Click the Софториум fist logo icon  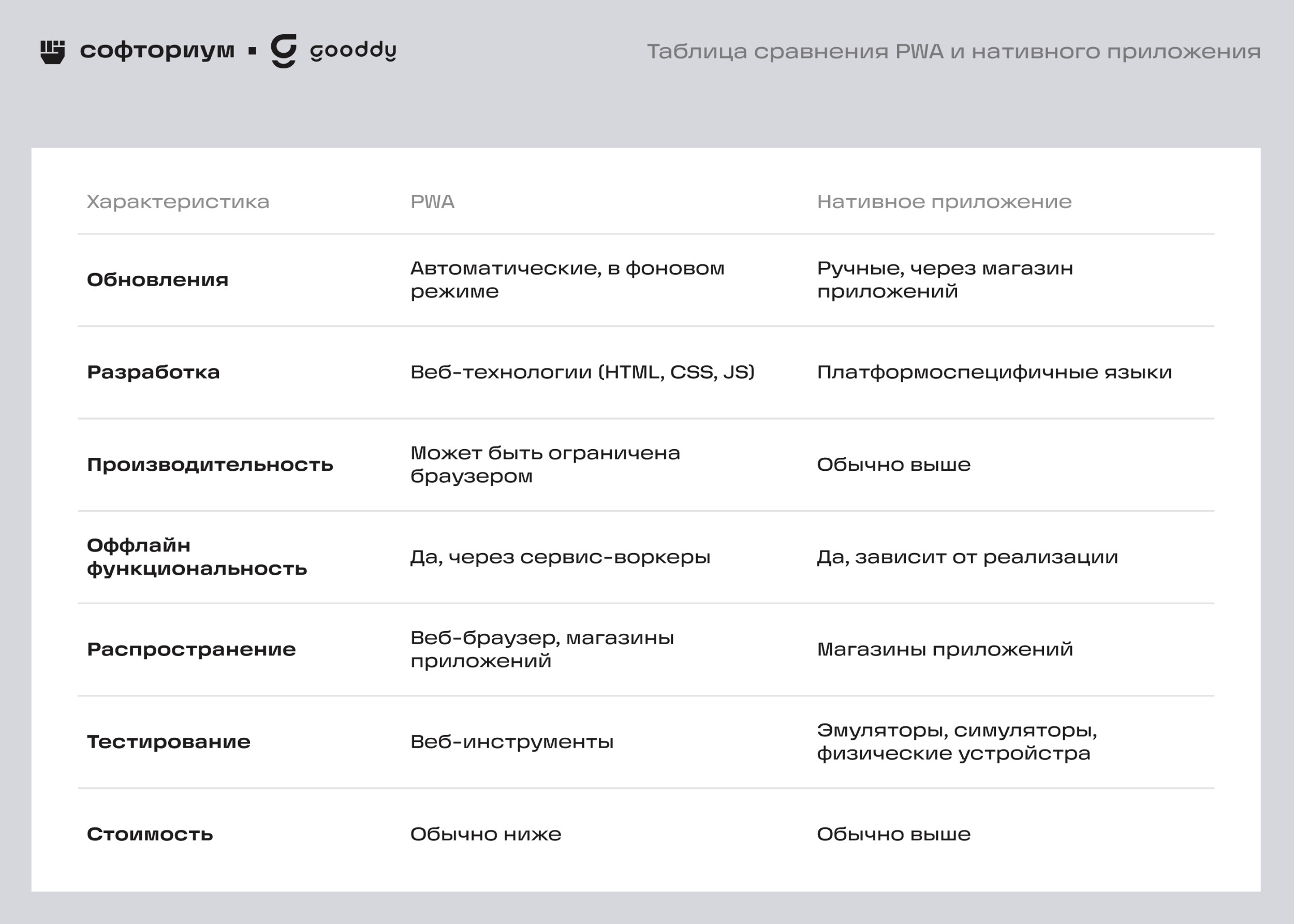pyautogui.click(x=52, y=51)
